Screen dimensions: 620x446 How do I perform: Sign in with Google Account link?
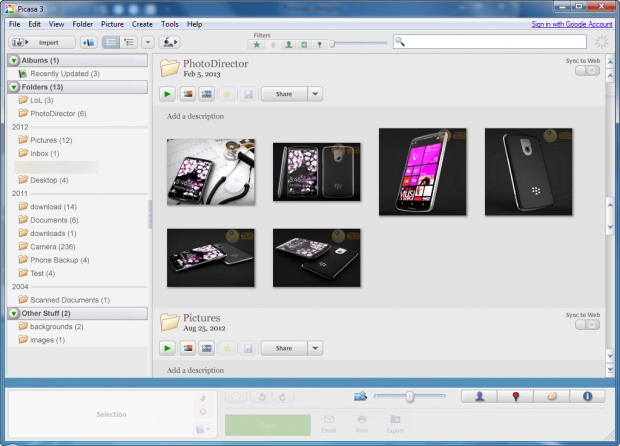(571, 24)
